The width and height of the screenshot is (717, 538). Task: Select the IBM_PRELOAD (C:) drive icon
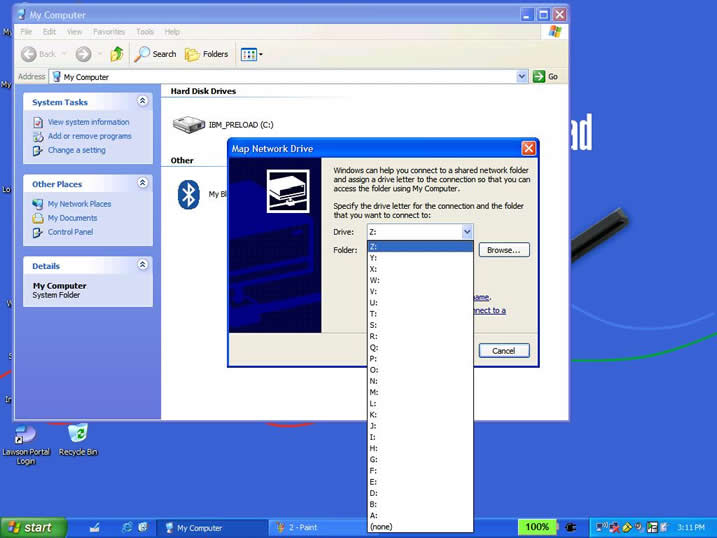(x=188, y=125)
